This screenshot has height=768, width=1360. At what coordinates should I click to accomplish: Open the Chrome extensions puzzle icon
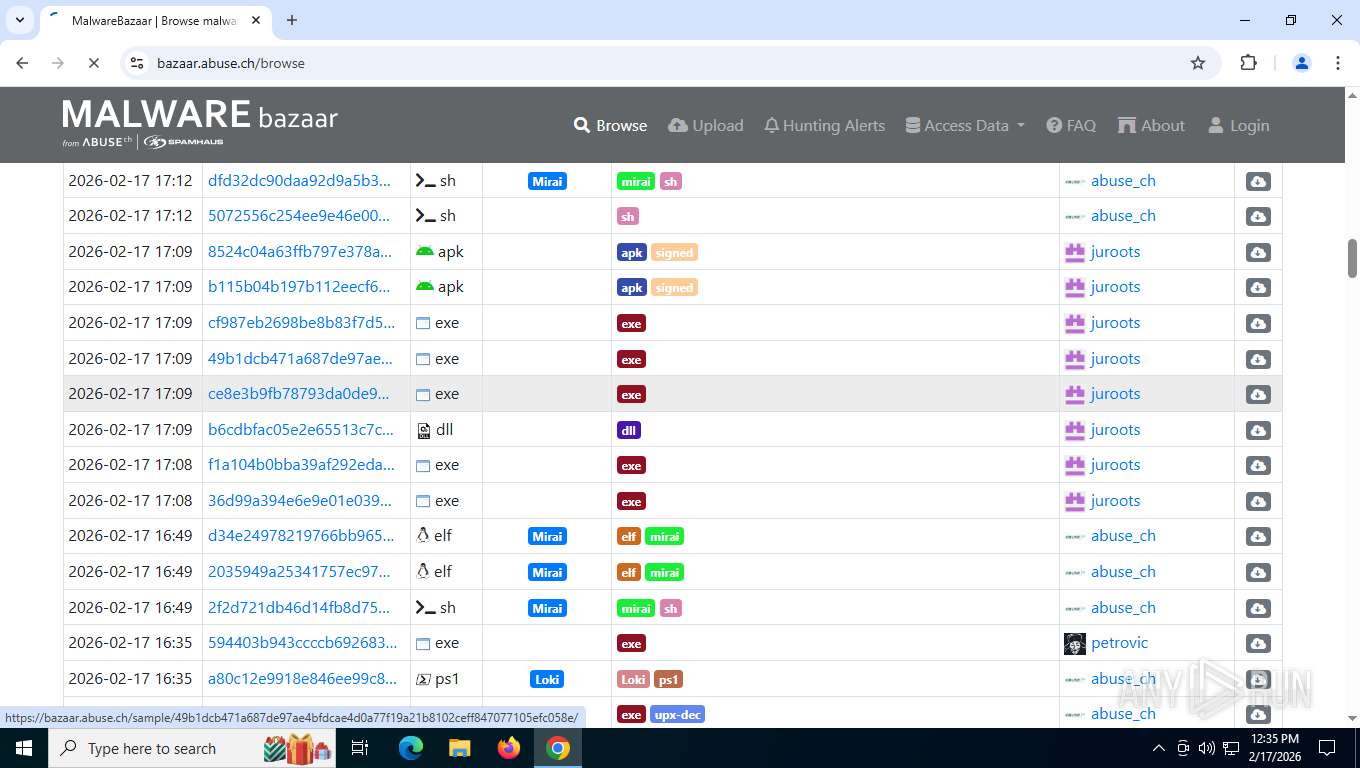point(1248,63)
